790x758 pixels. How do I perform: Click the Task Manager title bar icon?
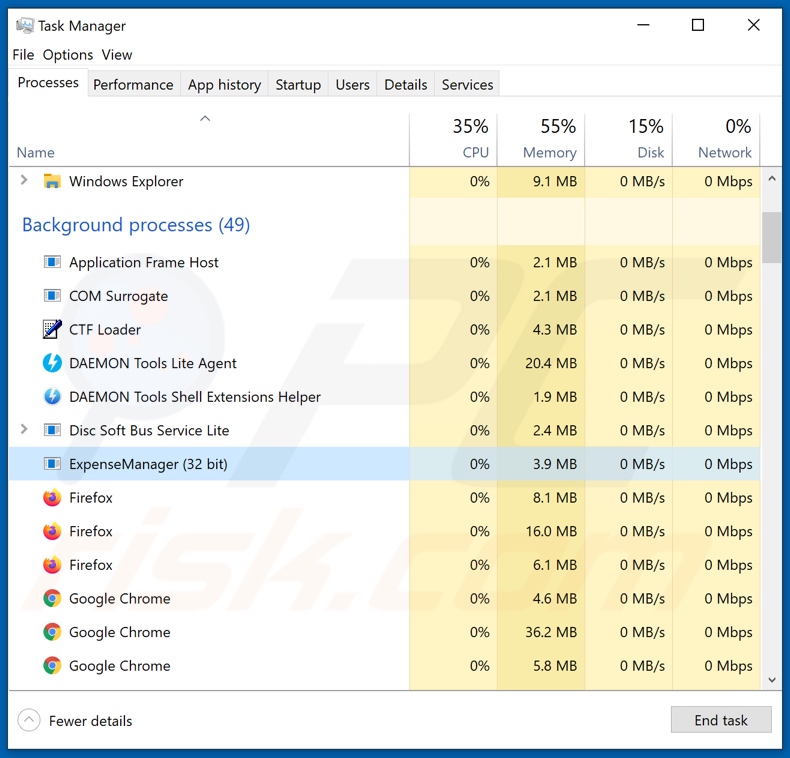point(25,25)
